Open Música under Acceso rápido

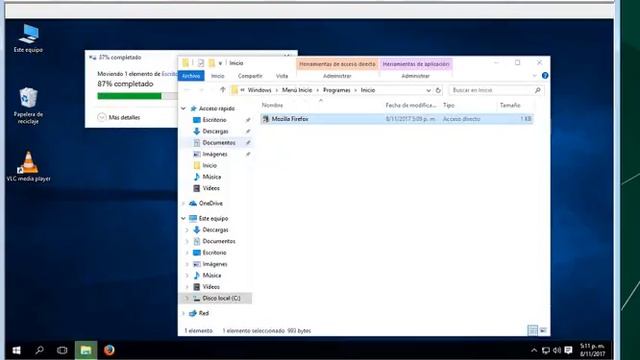click(211, 177)
